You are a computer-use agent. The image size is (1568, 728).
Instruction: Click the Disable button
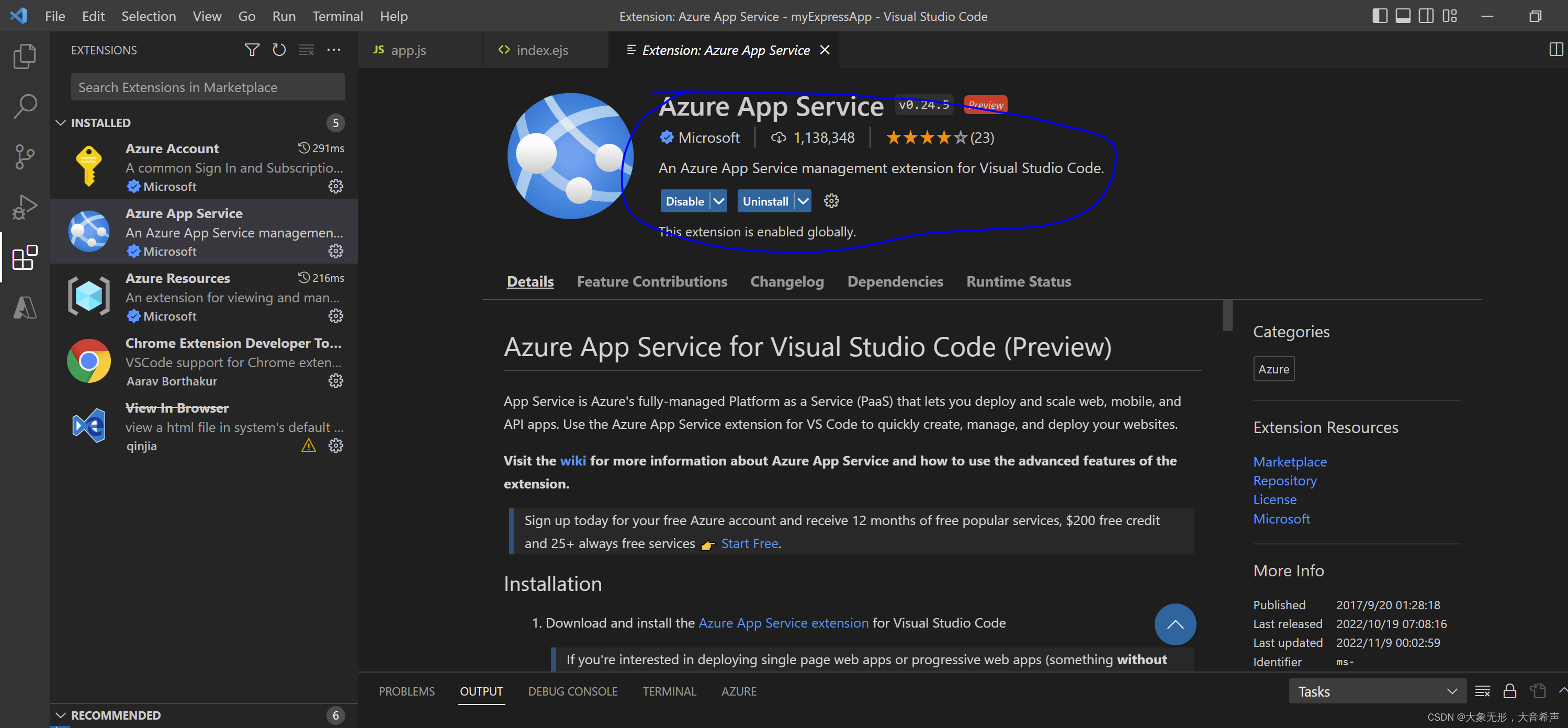tap(685, 201)
